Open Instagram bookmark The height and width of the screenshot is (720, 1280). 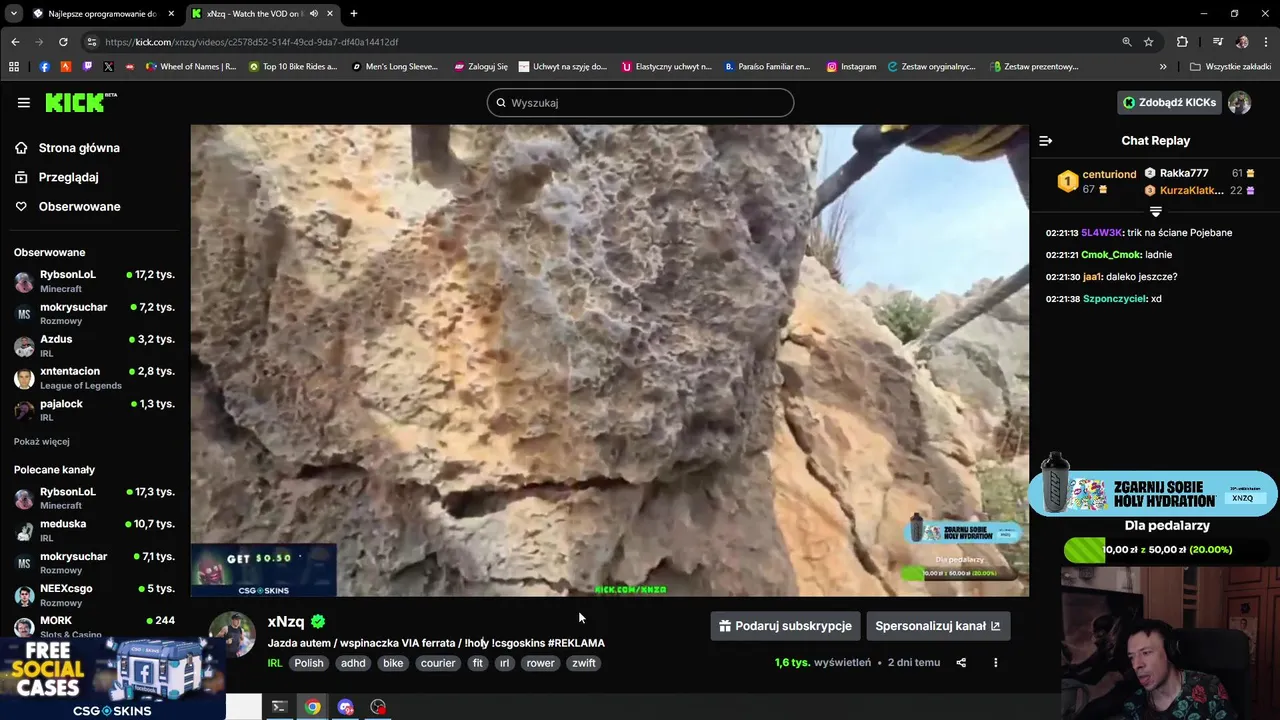(x=851, y=67)
